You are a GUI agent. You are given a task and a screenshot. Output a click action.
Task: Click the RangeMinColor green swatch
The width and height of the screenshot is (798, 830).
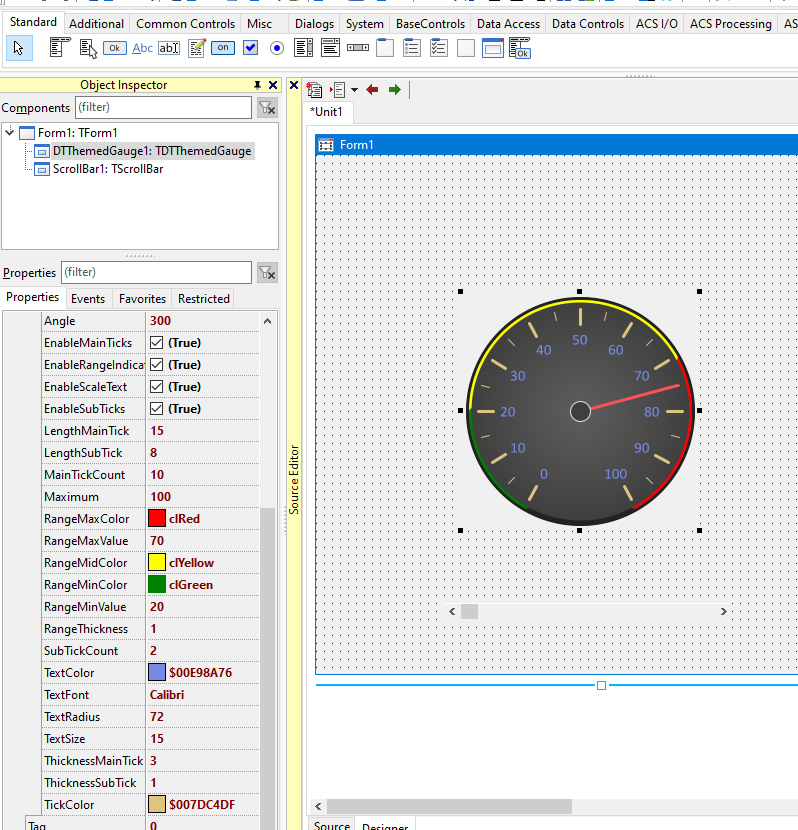point(157,584)
